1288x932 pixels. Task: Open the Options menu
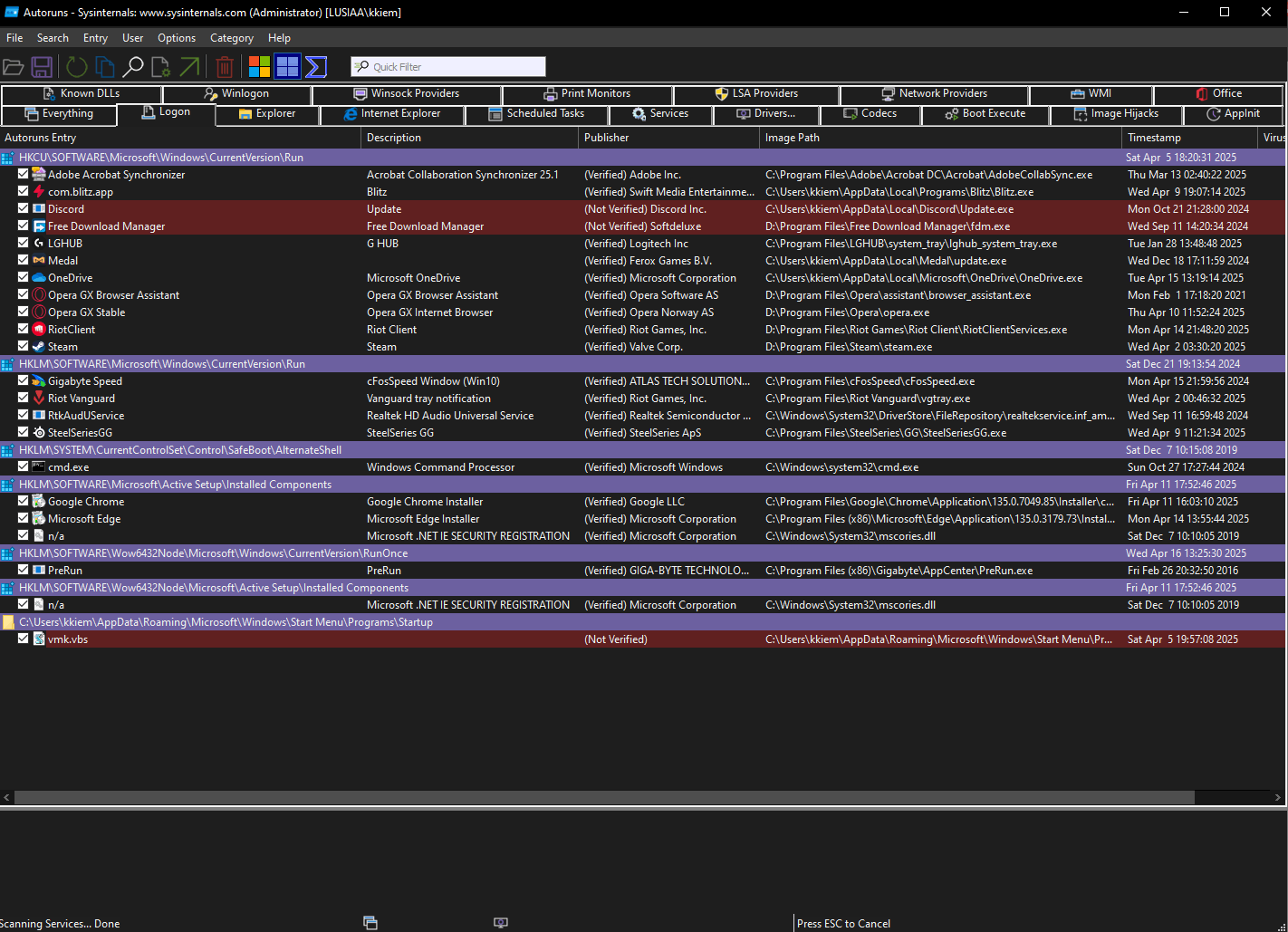click(177, 38)
